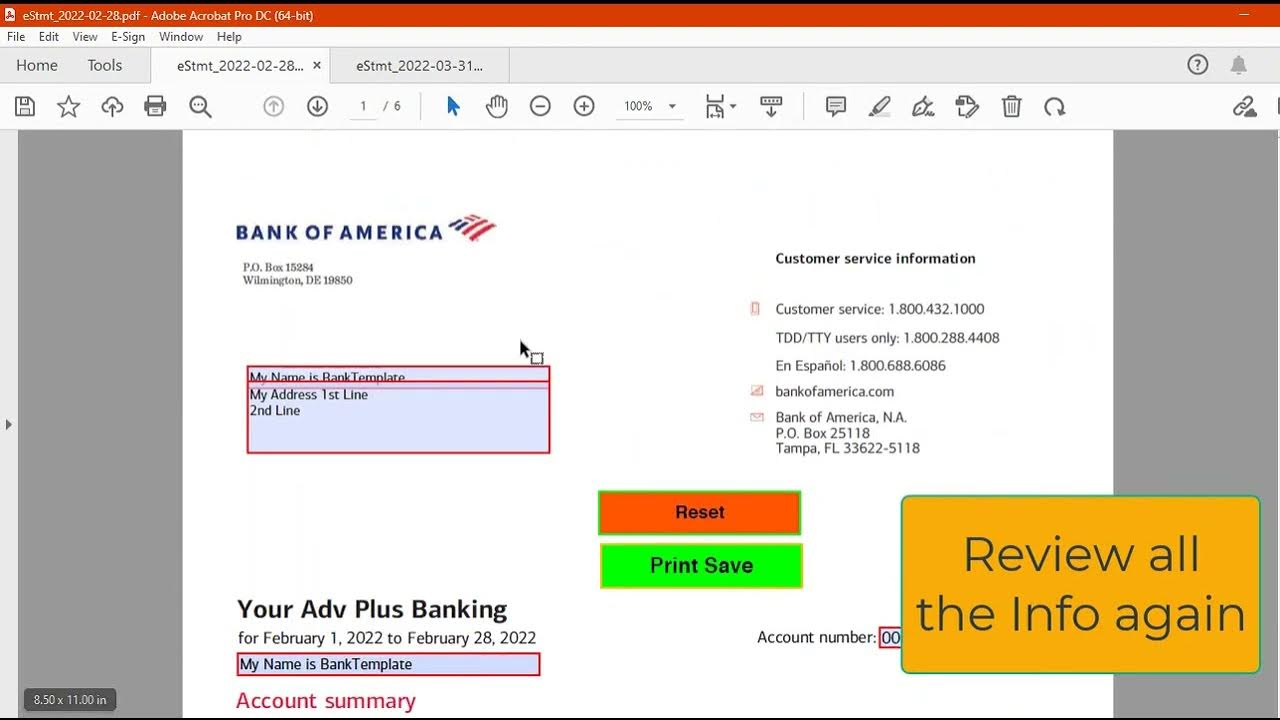
Task: Go to the next page arrow
Action: click(317, 106)
